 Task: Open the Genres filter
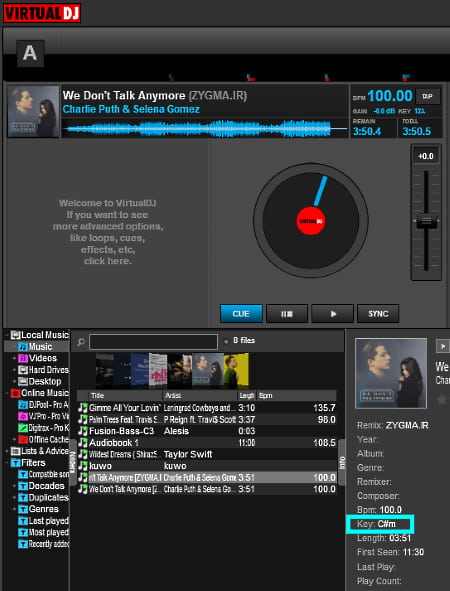39,509
